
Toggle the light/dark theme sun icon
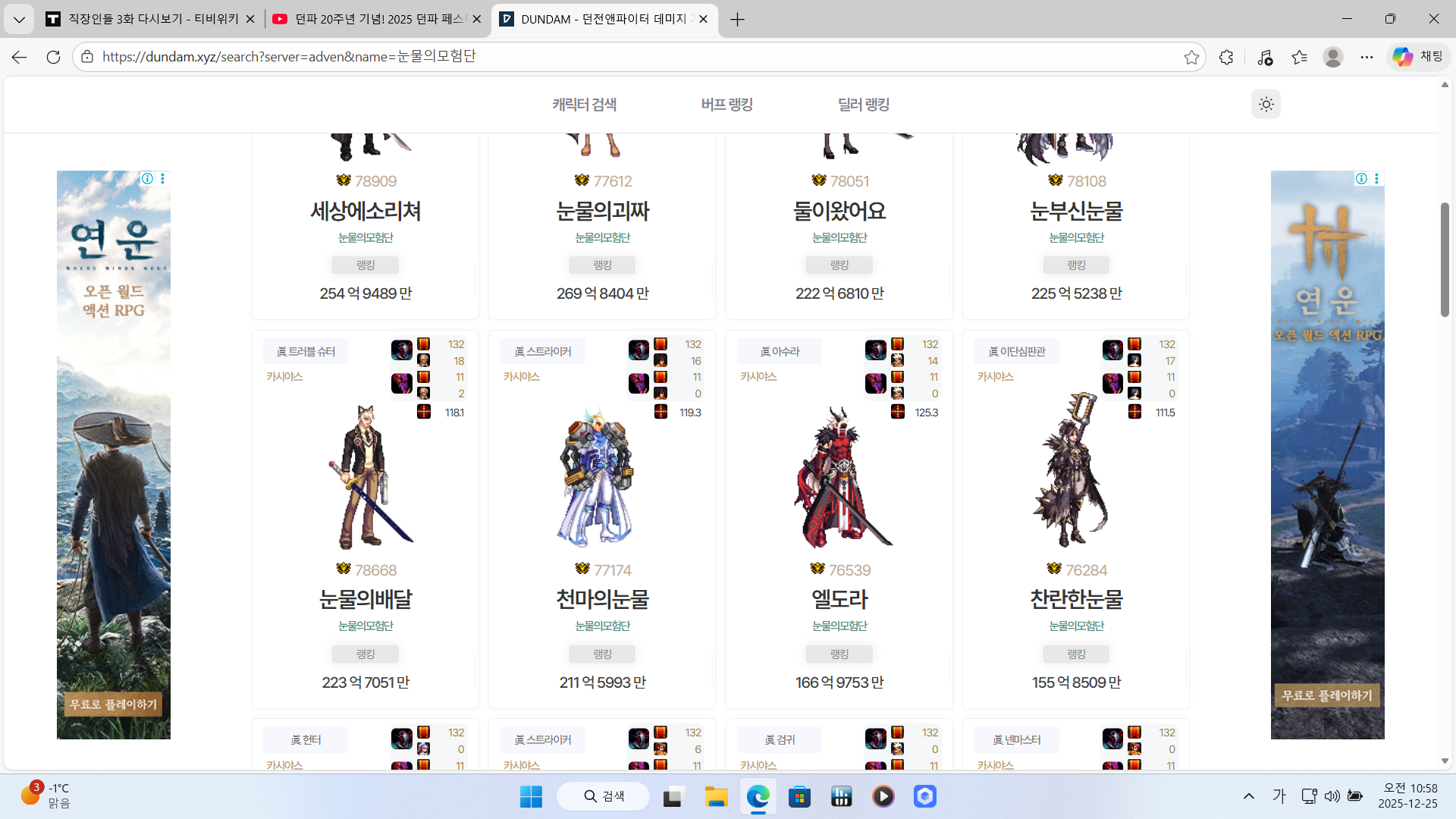[x=1266, y=105]
